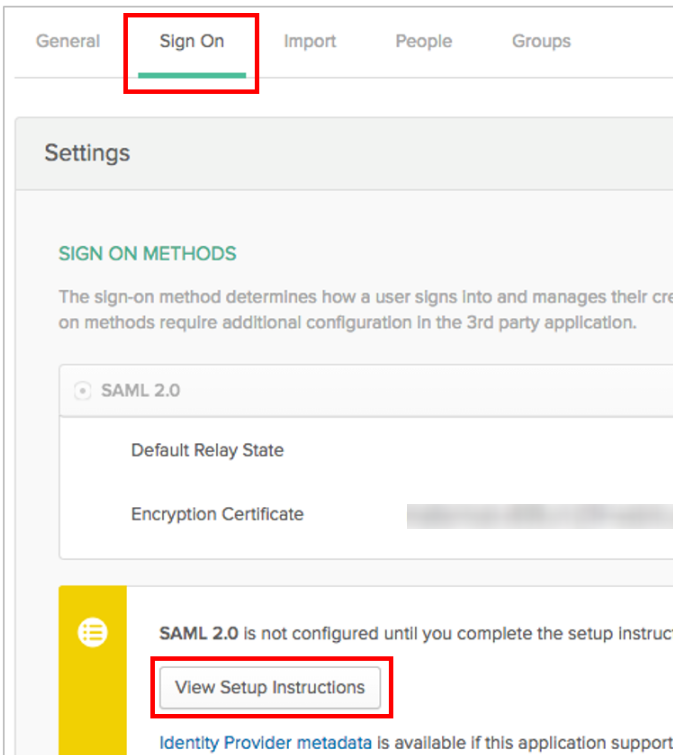This screenshot has width=673, height=755.
Task: Open the Identity Provider metadata link
Action: click(266, 743)
